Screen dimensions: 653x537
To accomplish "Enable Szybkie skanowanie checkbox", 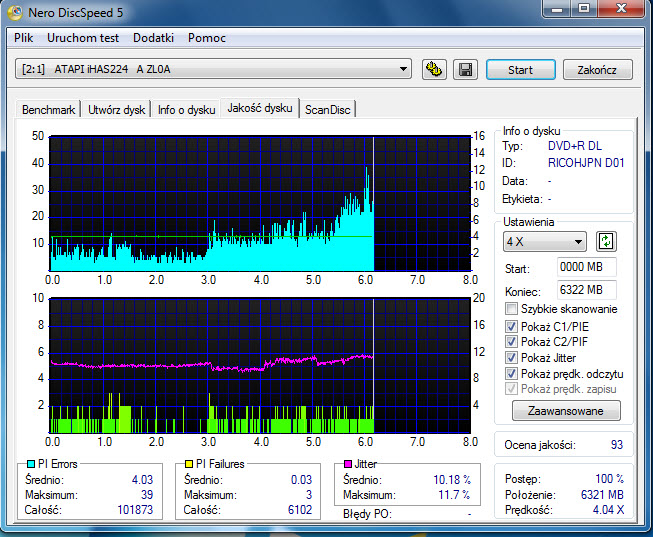I will (x=511, y=309).
